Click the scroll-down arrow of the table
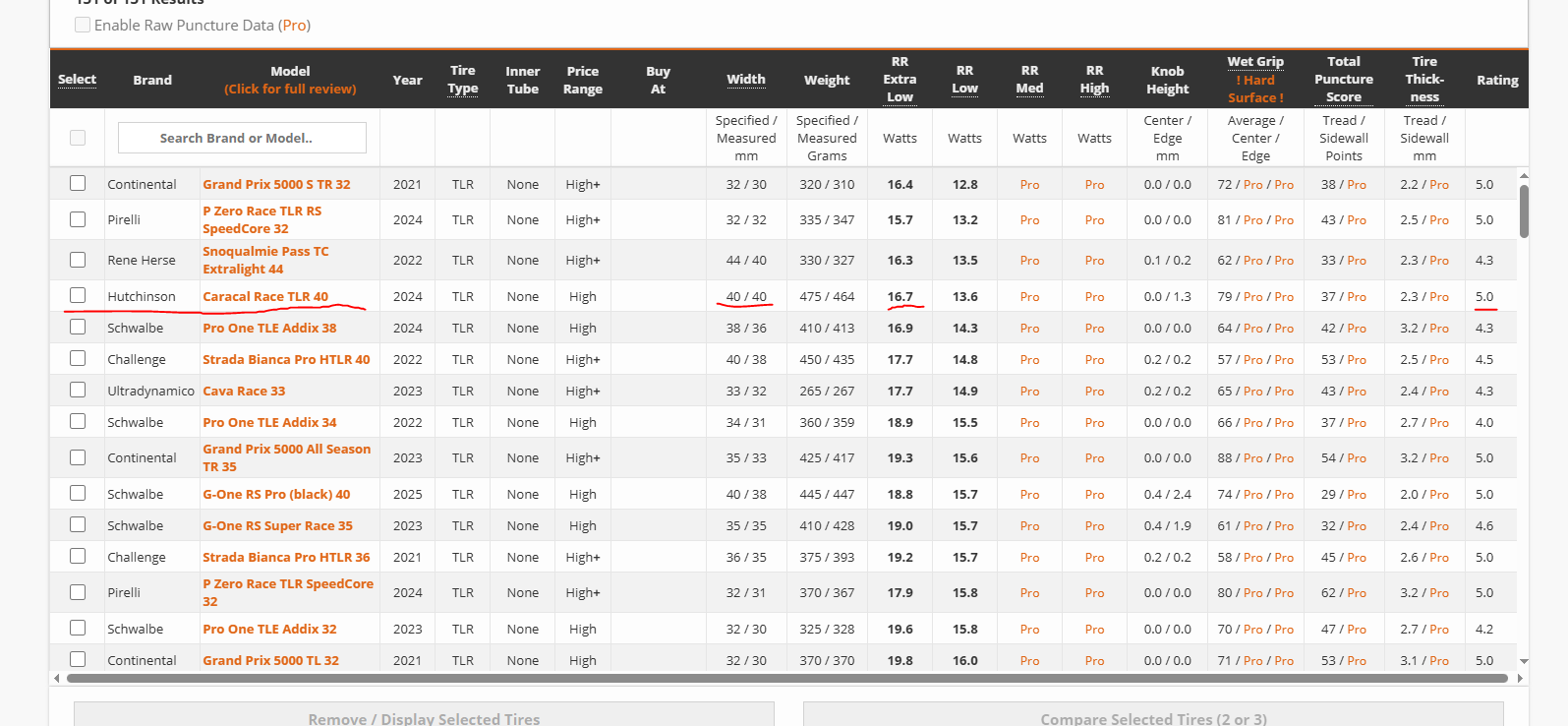 click(1524, 662)
